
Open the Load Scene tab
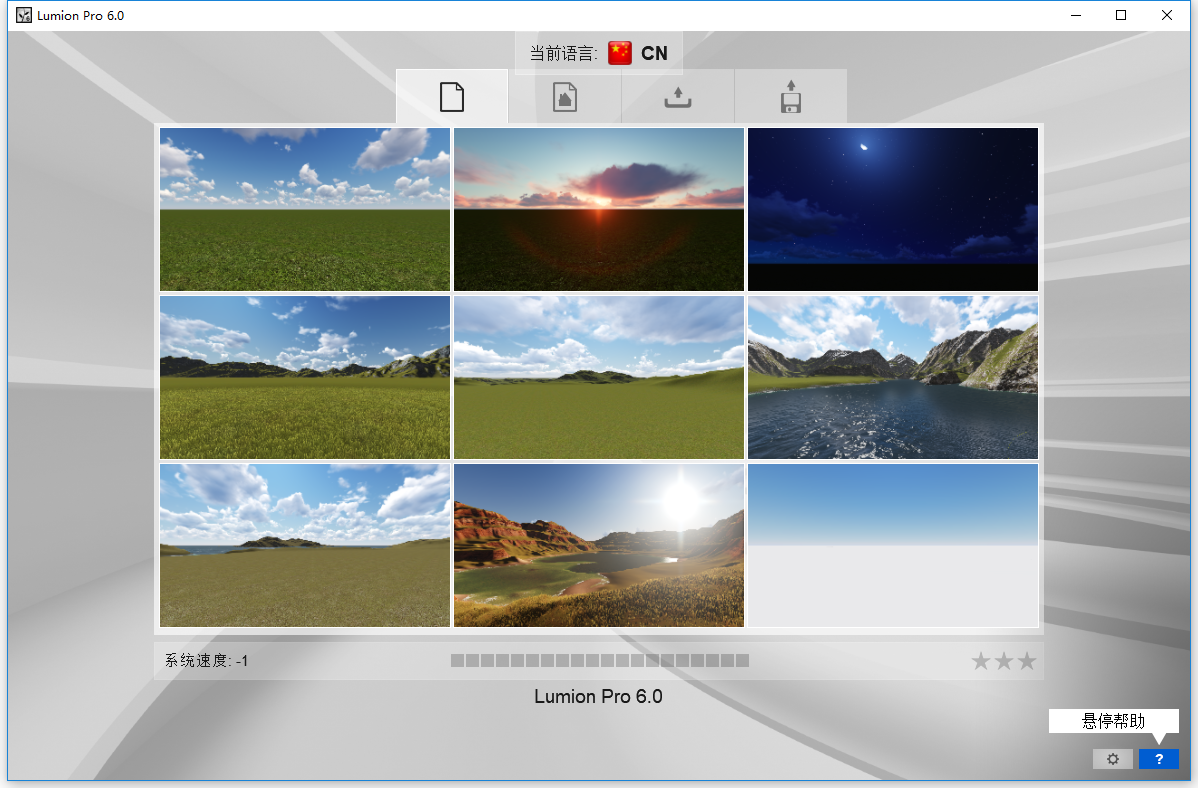(x=678, y=97)
